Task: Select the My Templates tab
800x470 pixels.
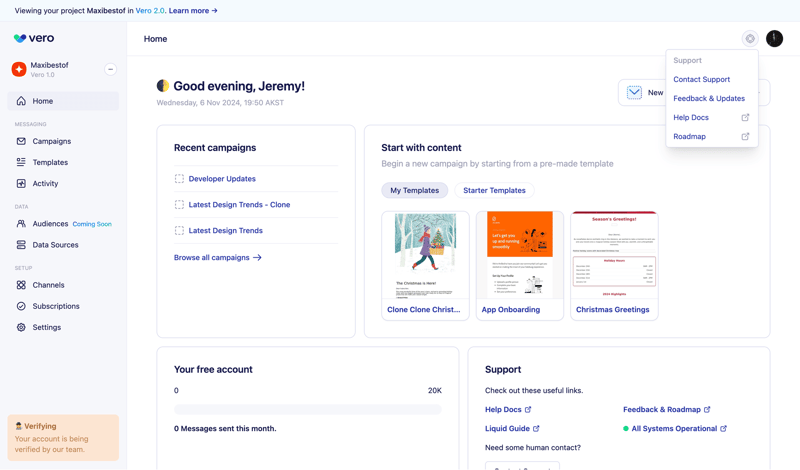Action: click(x=414, y=190)
